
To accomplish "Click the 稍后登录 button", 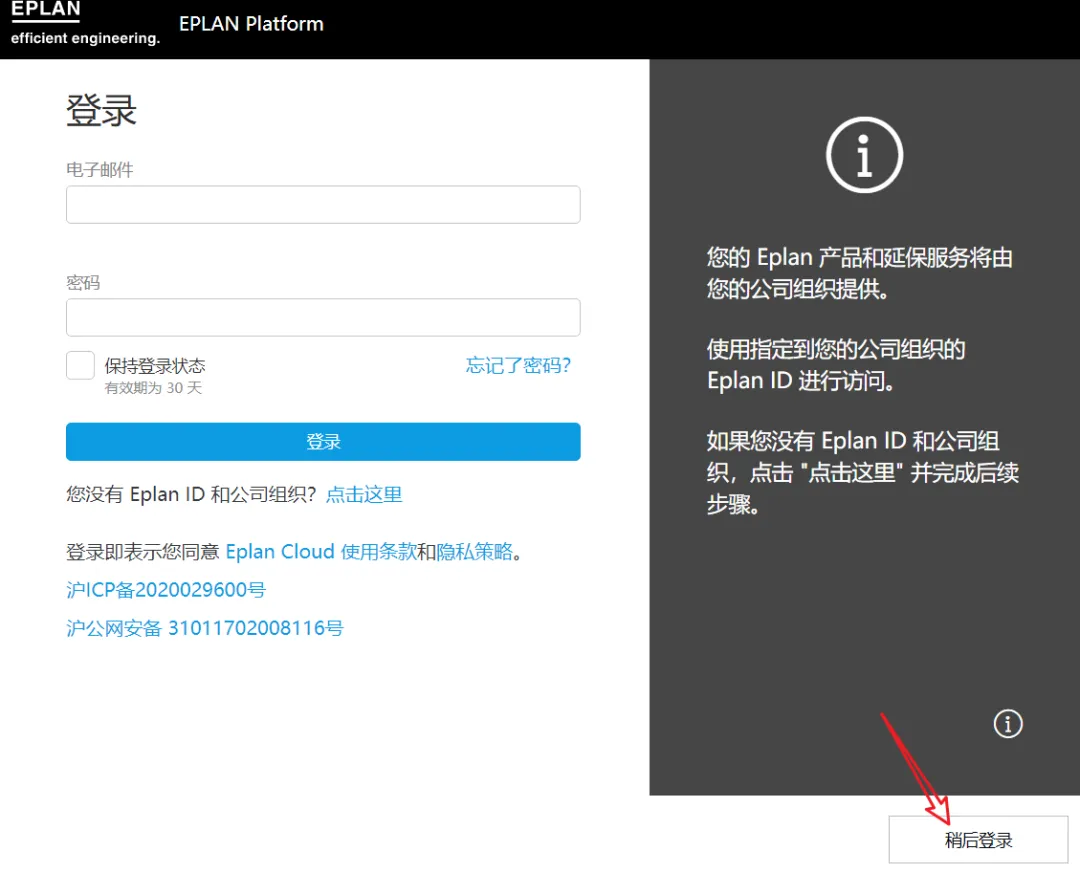I will [978, 840].
